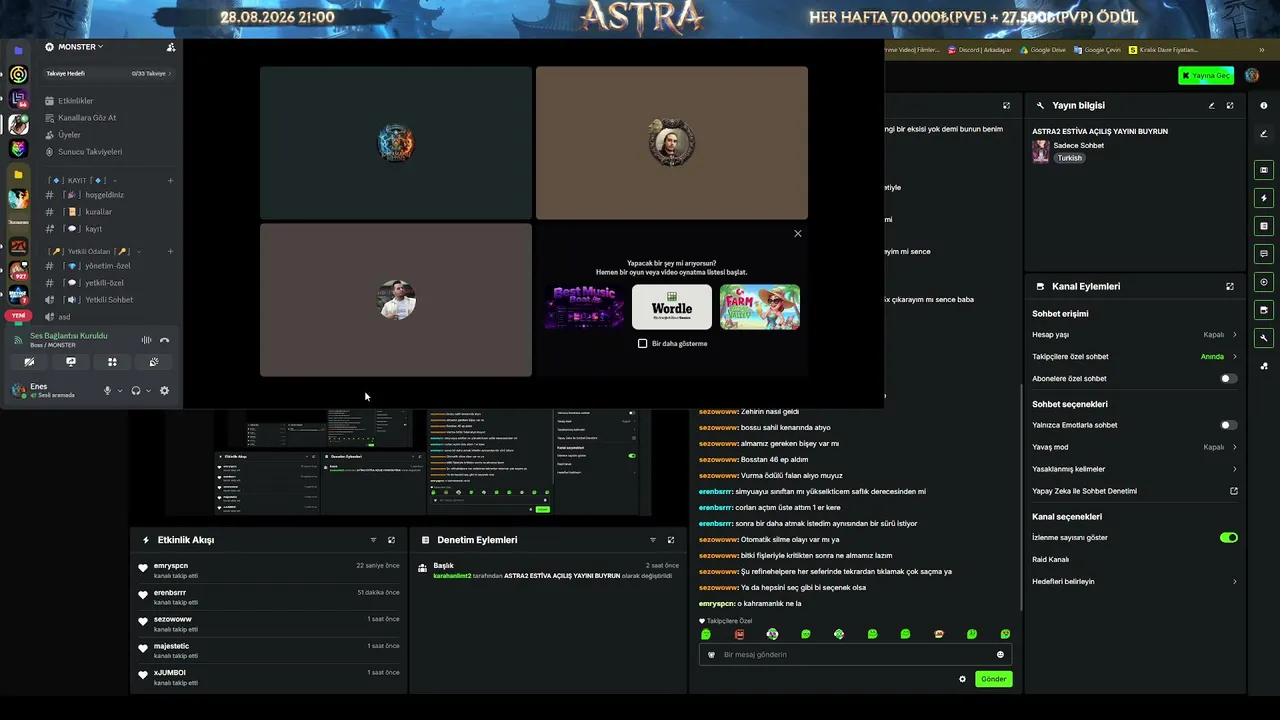
Task: Check the 'Bir daha gösterme' box
Action: [643, 344]
